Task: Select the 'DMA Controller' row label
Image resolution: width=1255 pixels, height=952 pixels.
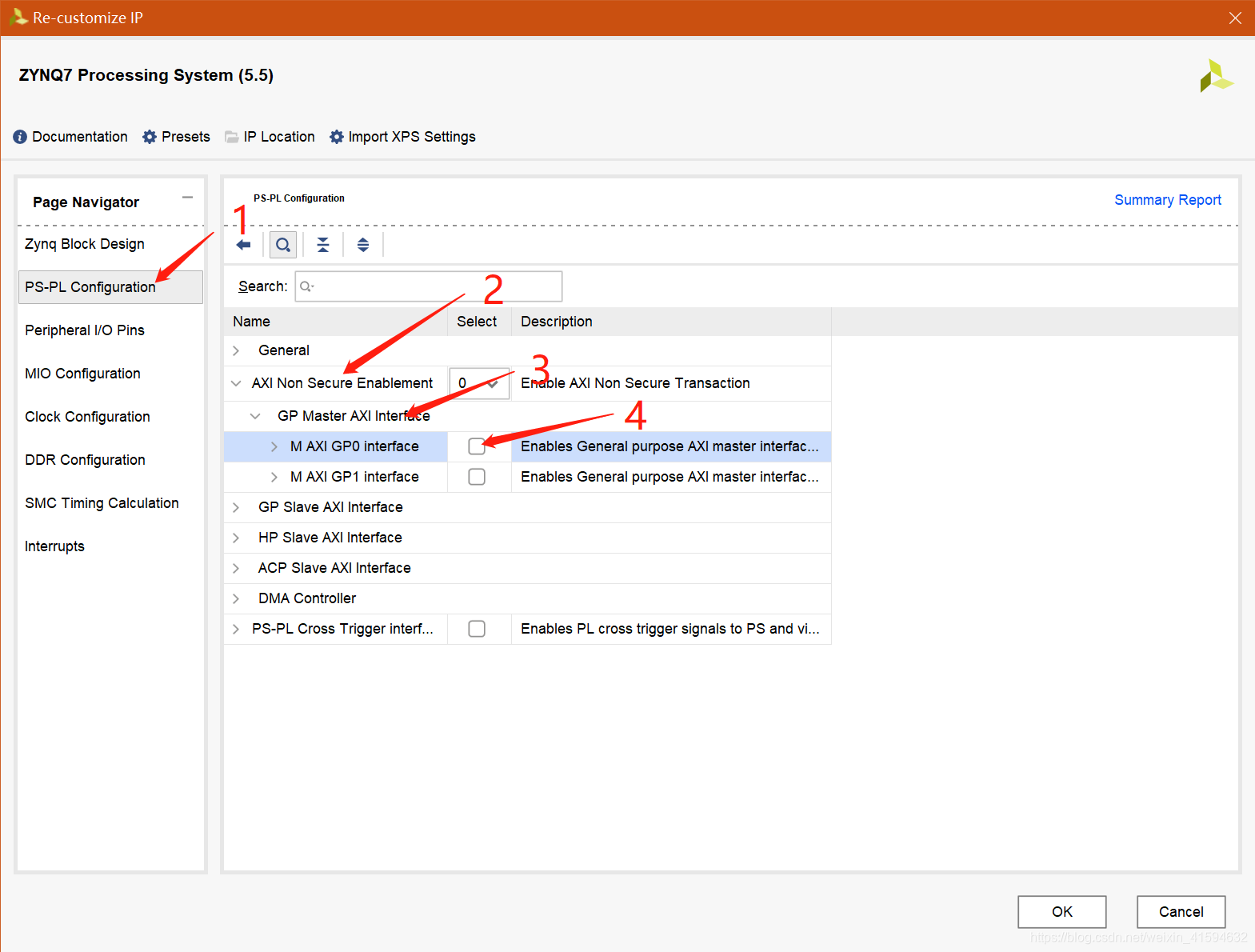Action: tap(307, 598)
